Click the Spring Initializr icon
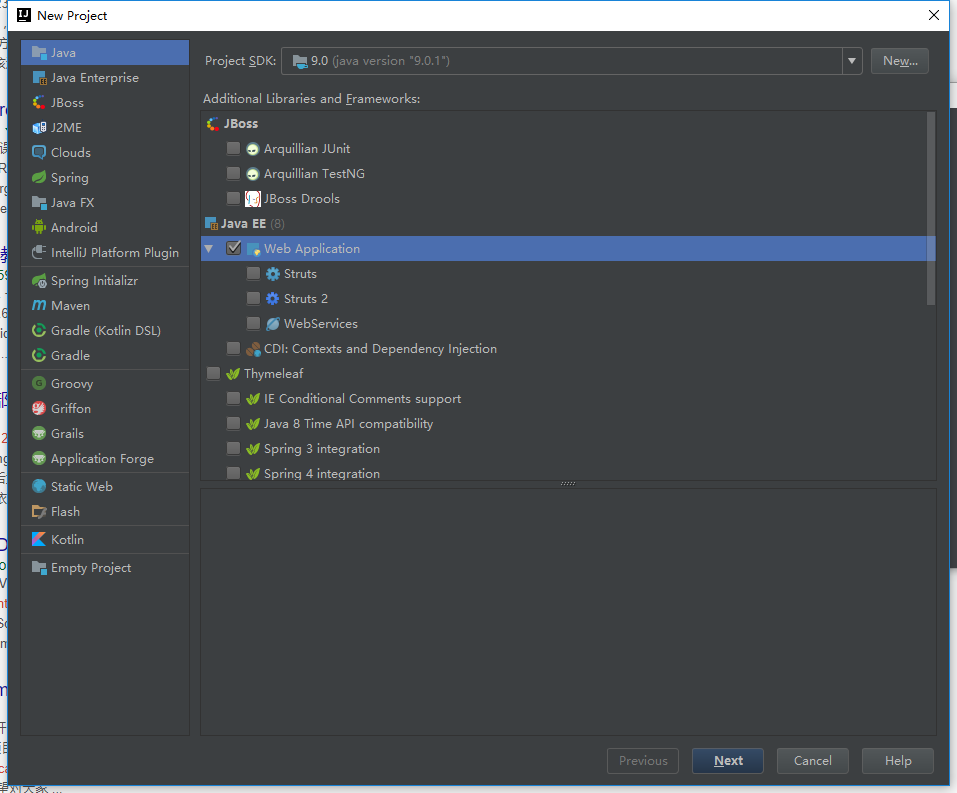 point(39,281)
